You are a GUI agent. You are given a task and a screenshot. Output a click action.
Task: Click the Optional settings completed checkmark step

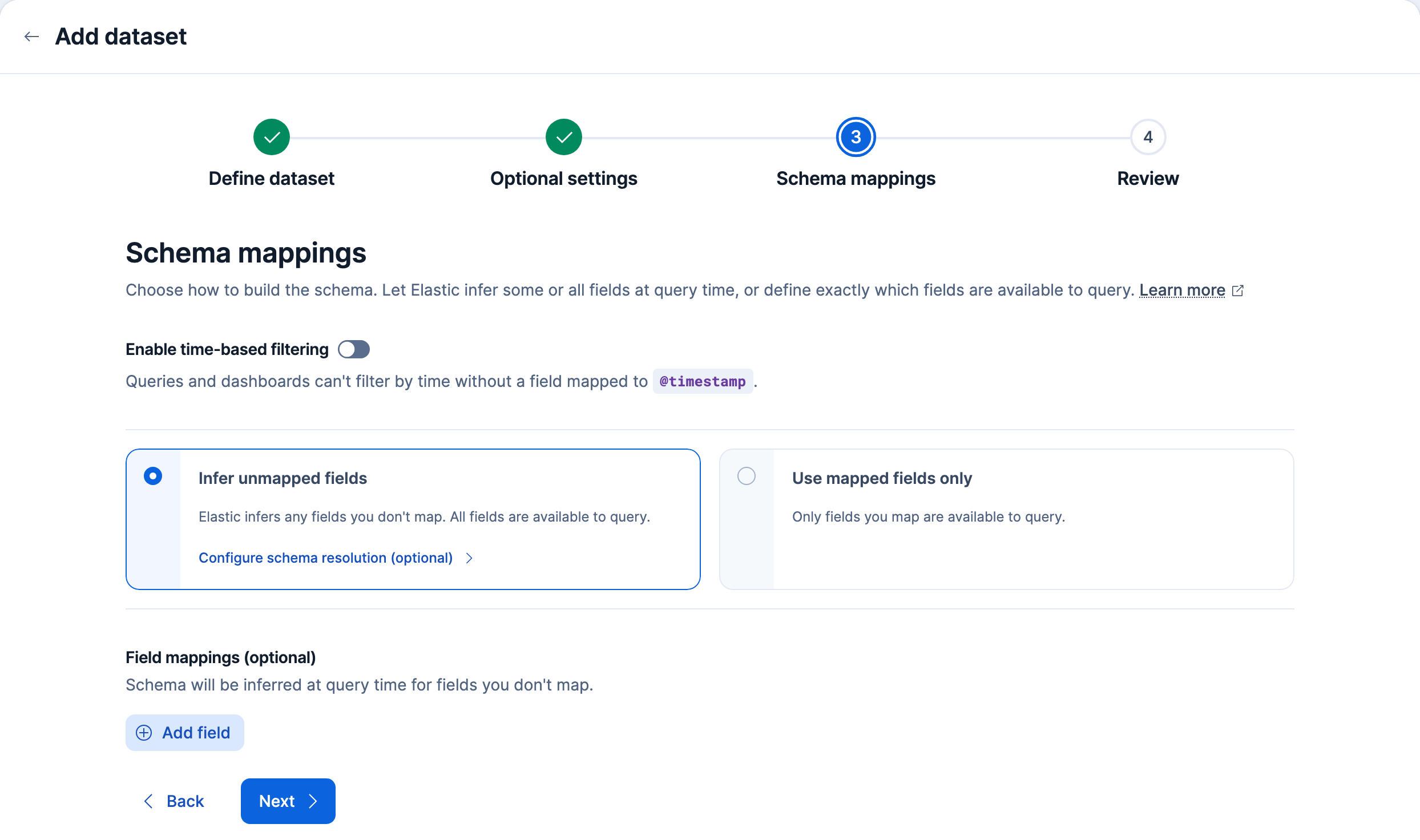coord(564,137)
